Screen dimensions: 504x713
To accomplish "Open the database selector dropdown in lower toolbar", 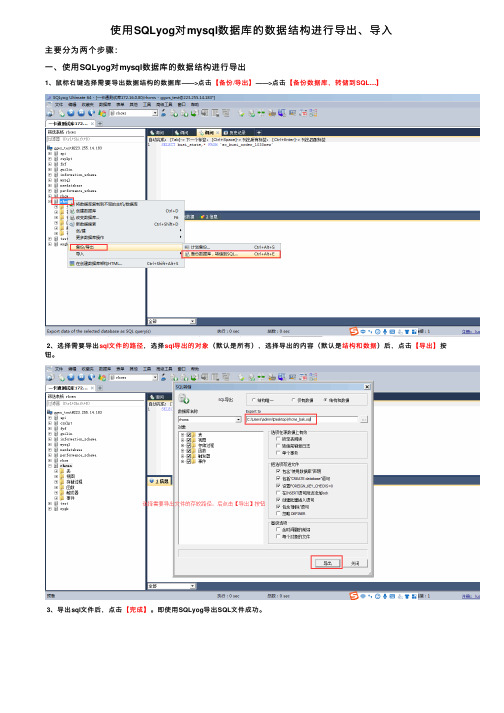I will coord(155,377).
